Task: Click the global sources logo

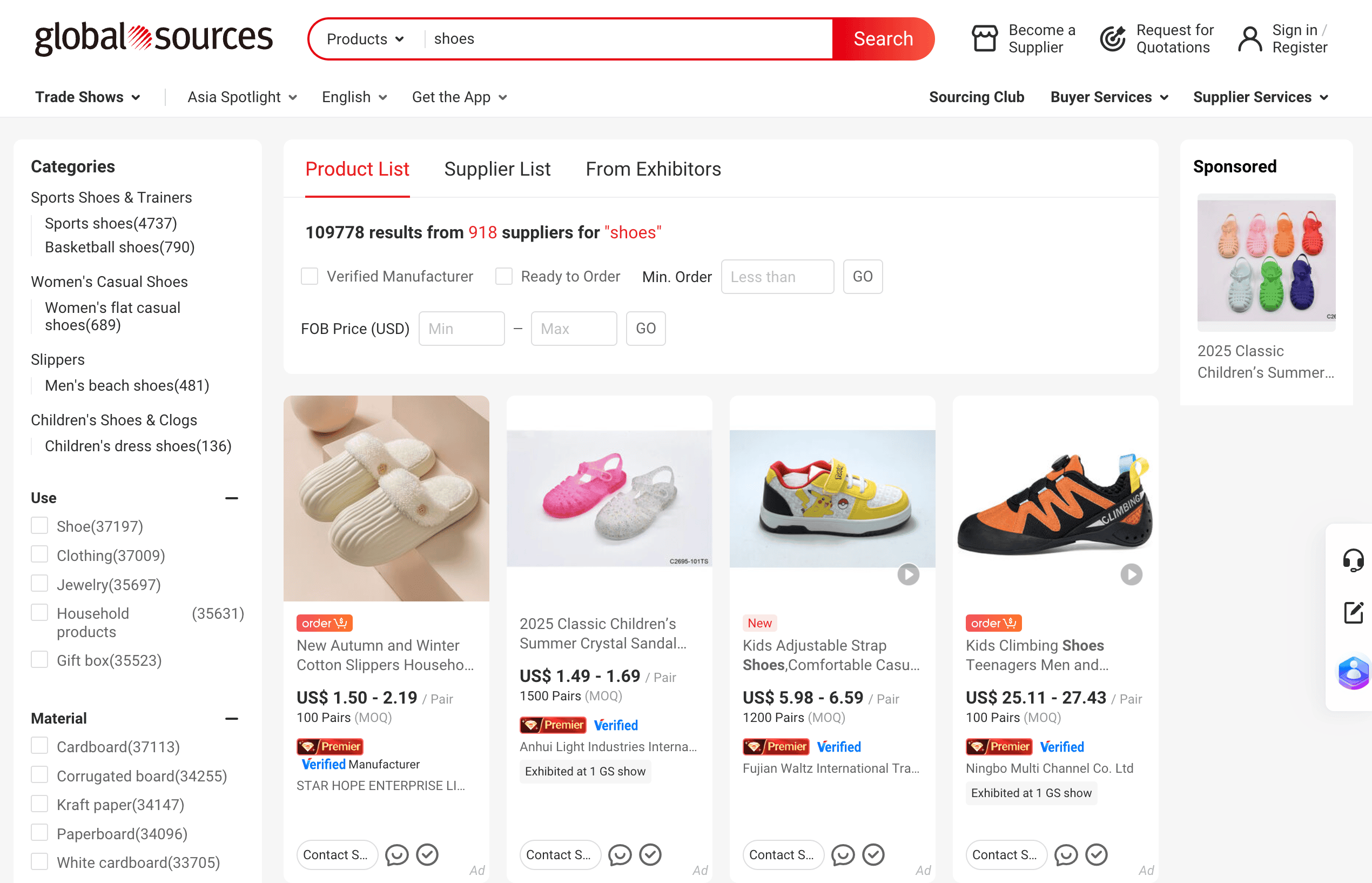Action: pyautogui.click(x=153, y=38)
